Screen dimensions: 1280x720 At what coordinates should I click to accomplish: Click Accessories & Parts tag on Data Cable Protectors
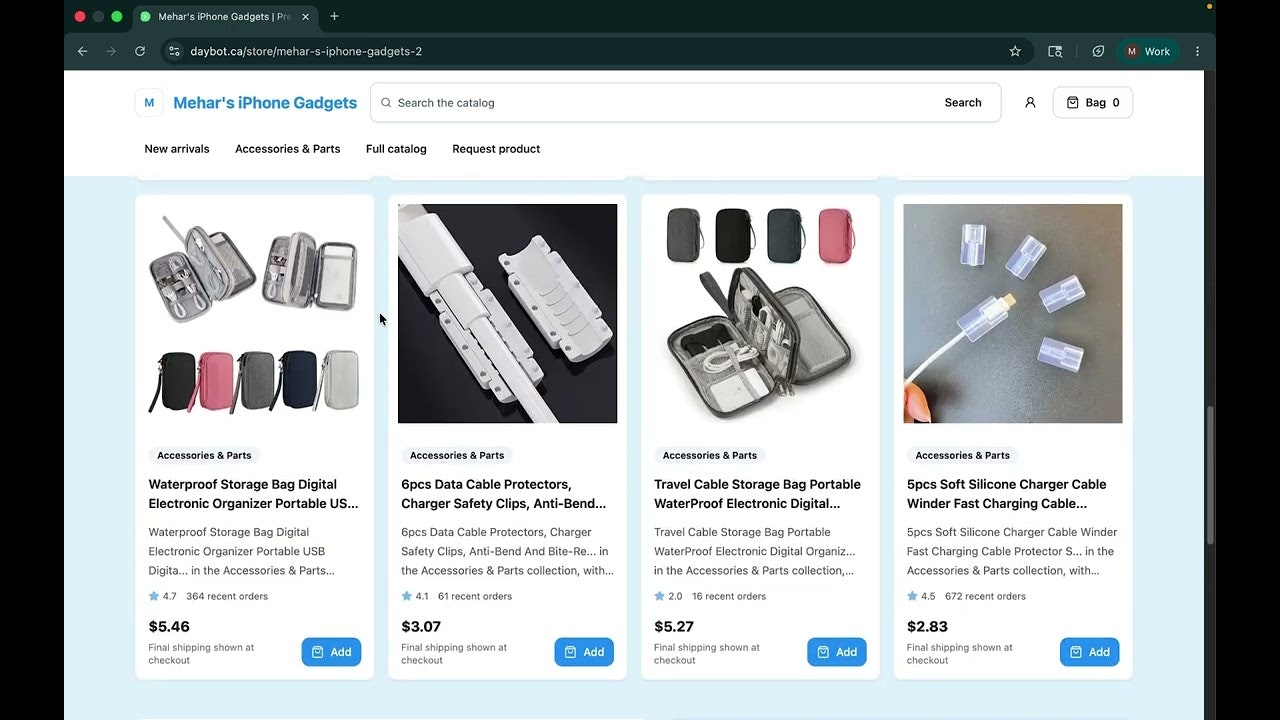(457, 455)
